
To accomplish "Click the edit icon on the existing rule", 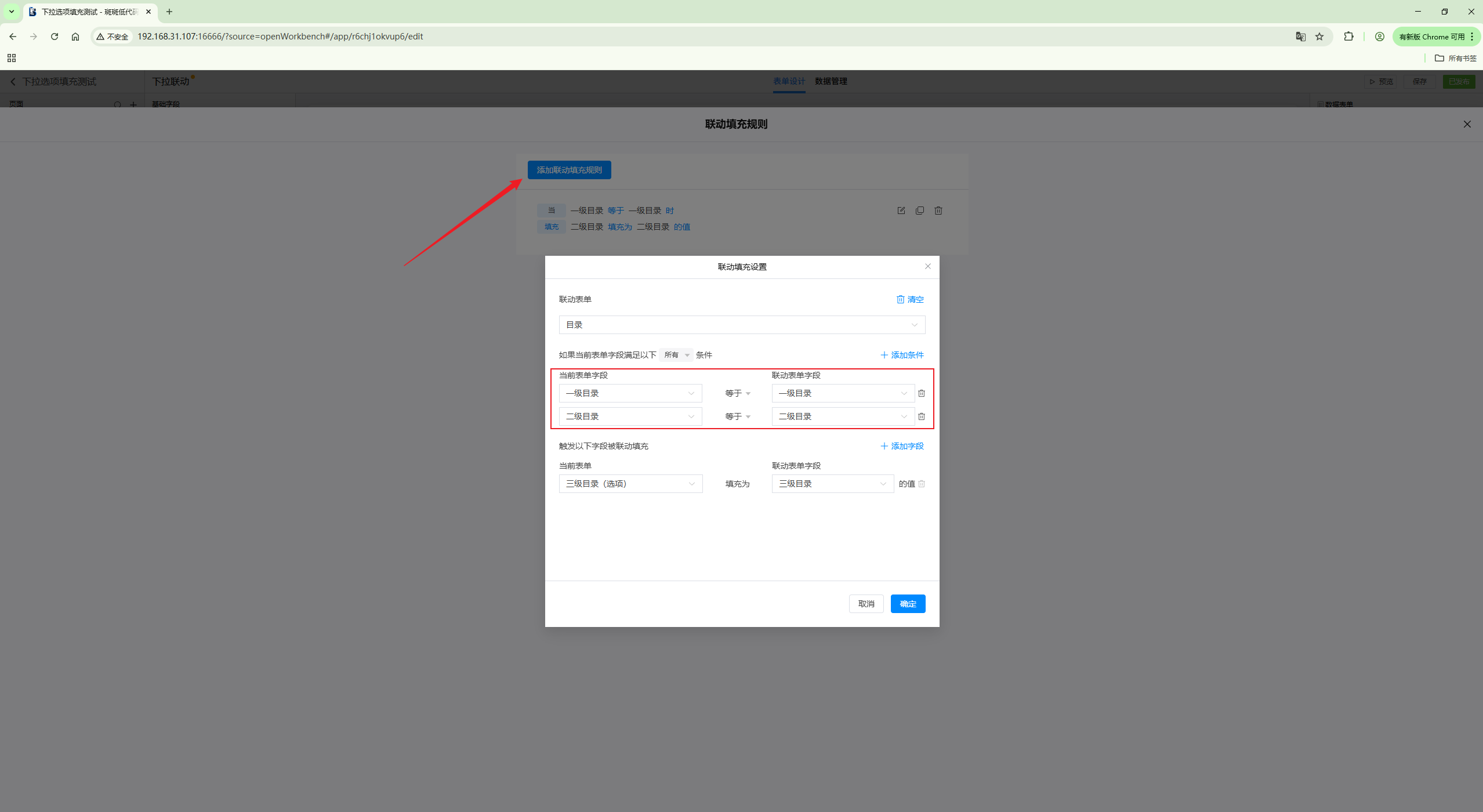I will point(901,211).
